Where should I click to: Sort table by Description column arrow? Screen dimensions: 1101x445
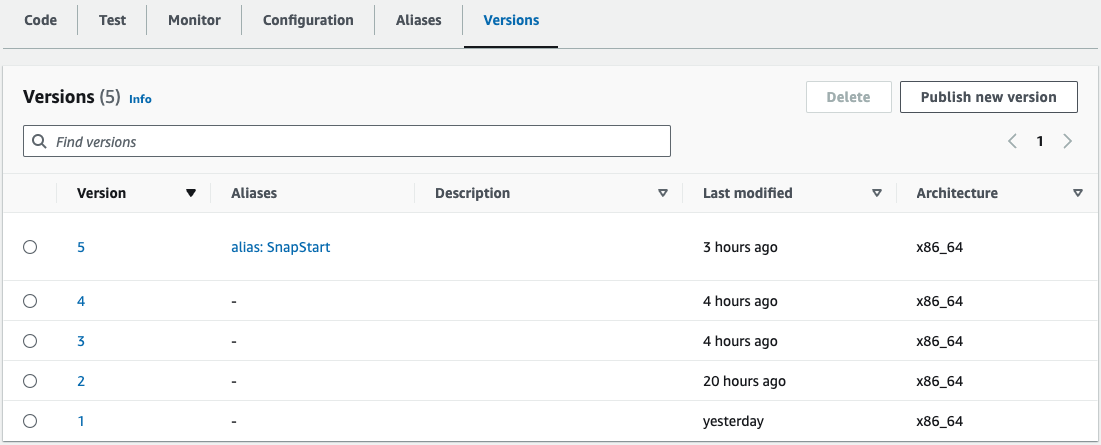pos(662,193)
